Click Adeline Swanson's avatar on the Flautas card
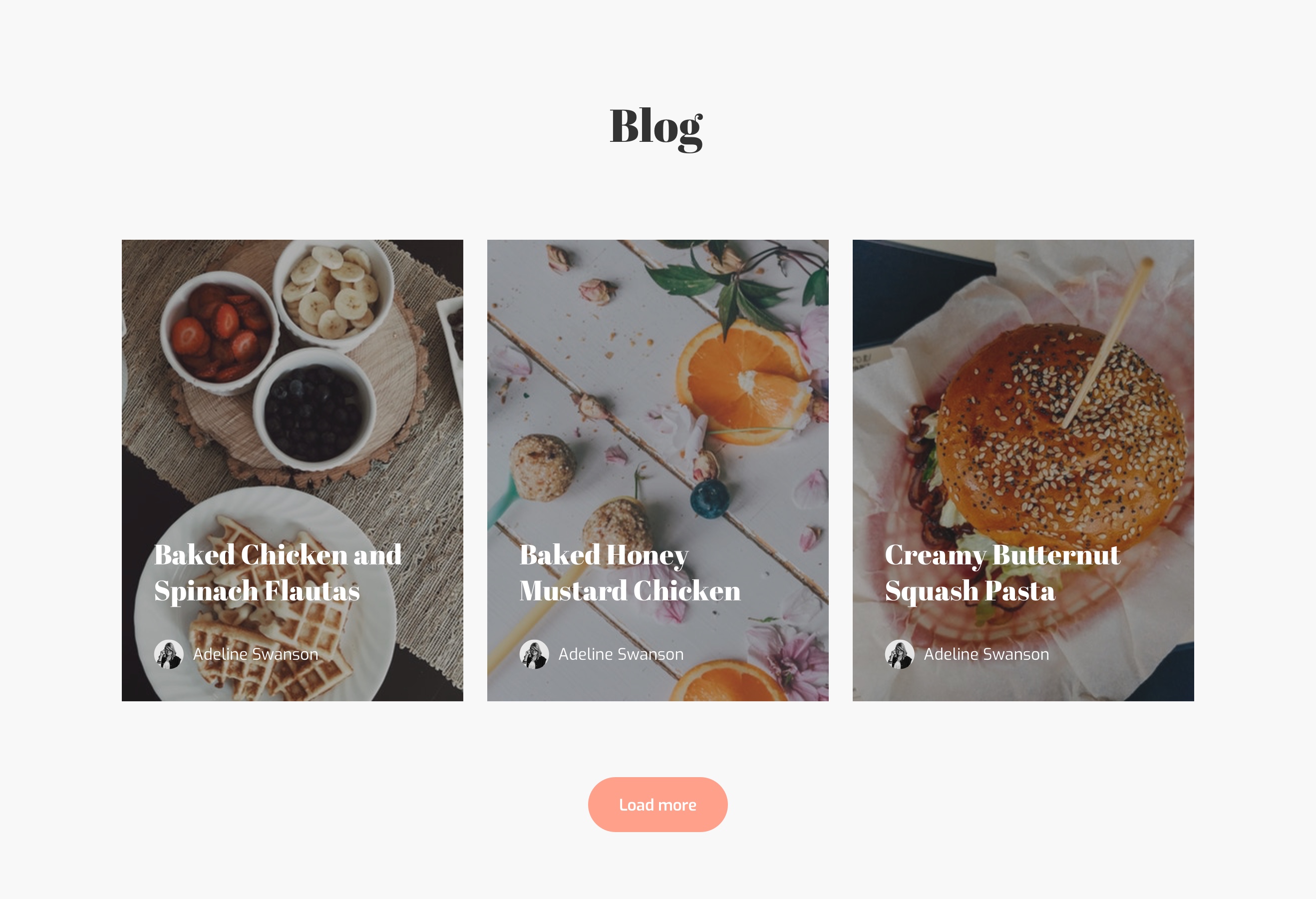Viewport: 1316px width, 899px height. tap(169, 654)
